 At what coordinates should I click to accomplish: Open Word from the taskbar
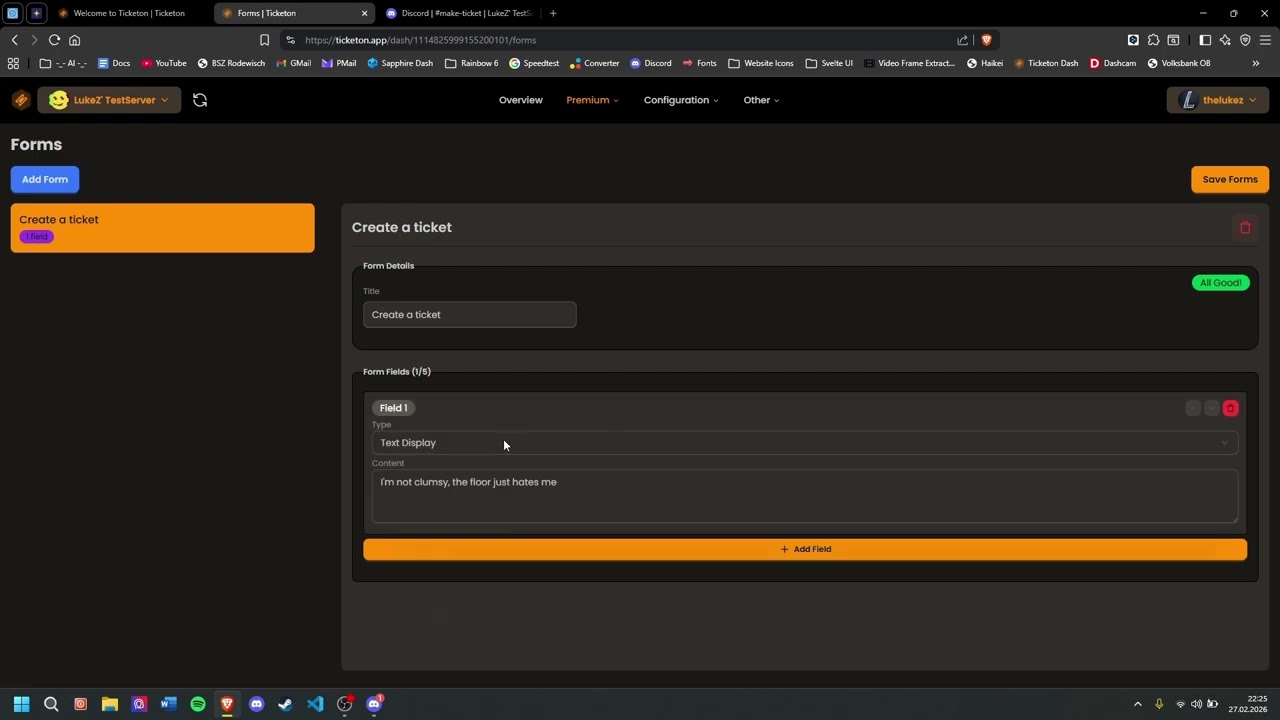coord(168,704)
